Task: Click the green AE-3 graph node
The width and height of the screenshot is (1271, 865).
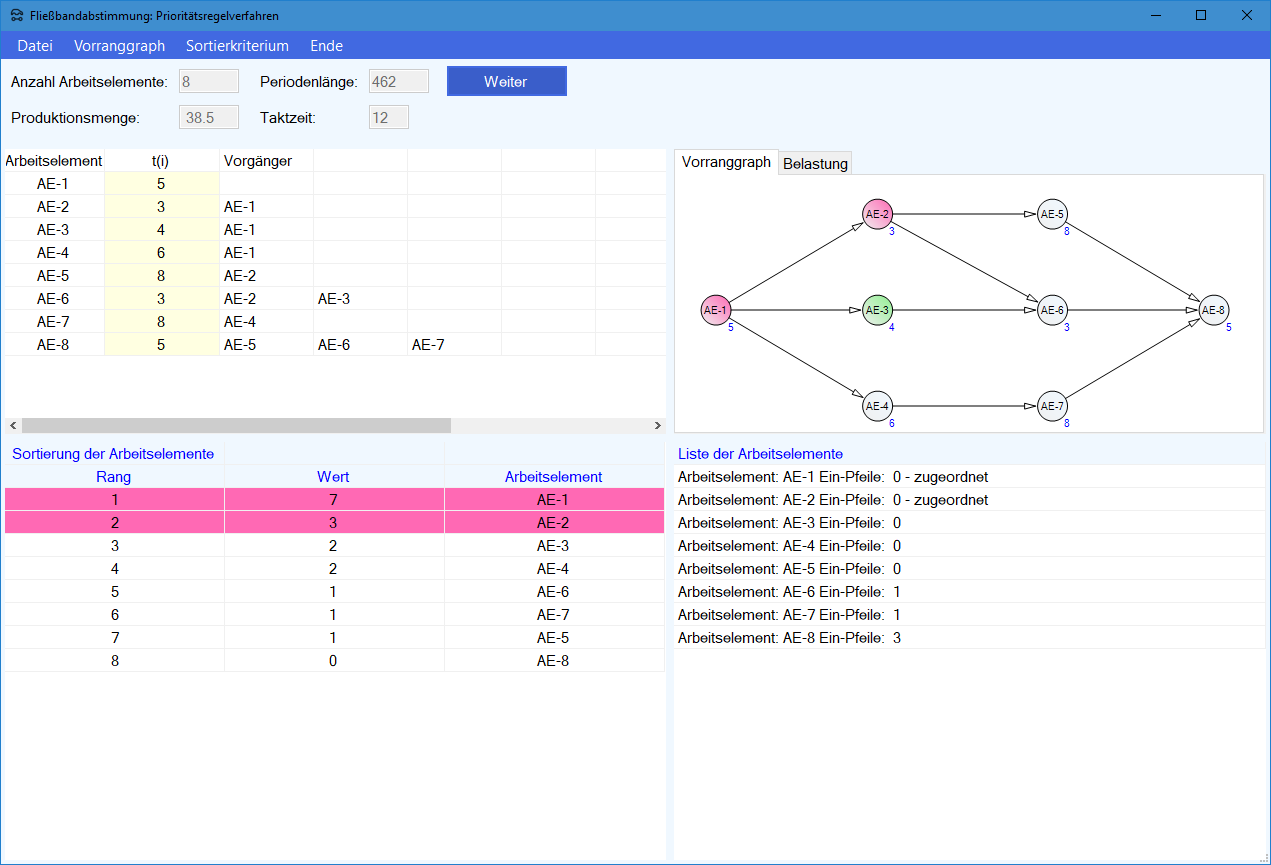Action: click(x=877, y=310)
